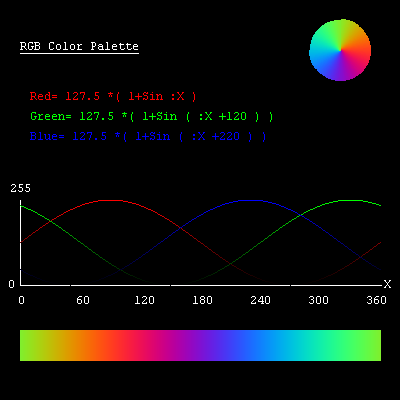This screenshot has height=400, width=400.
Task: Click the 60 x-axis label
Action: [83, 300]
